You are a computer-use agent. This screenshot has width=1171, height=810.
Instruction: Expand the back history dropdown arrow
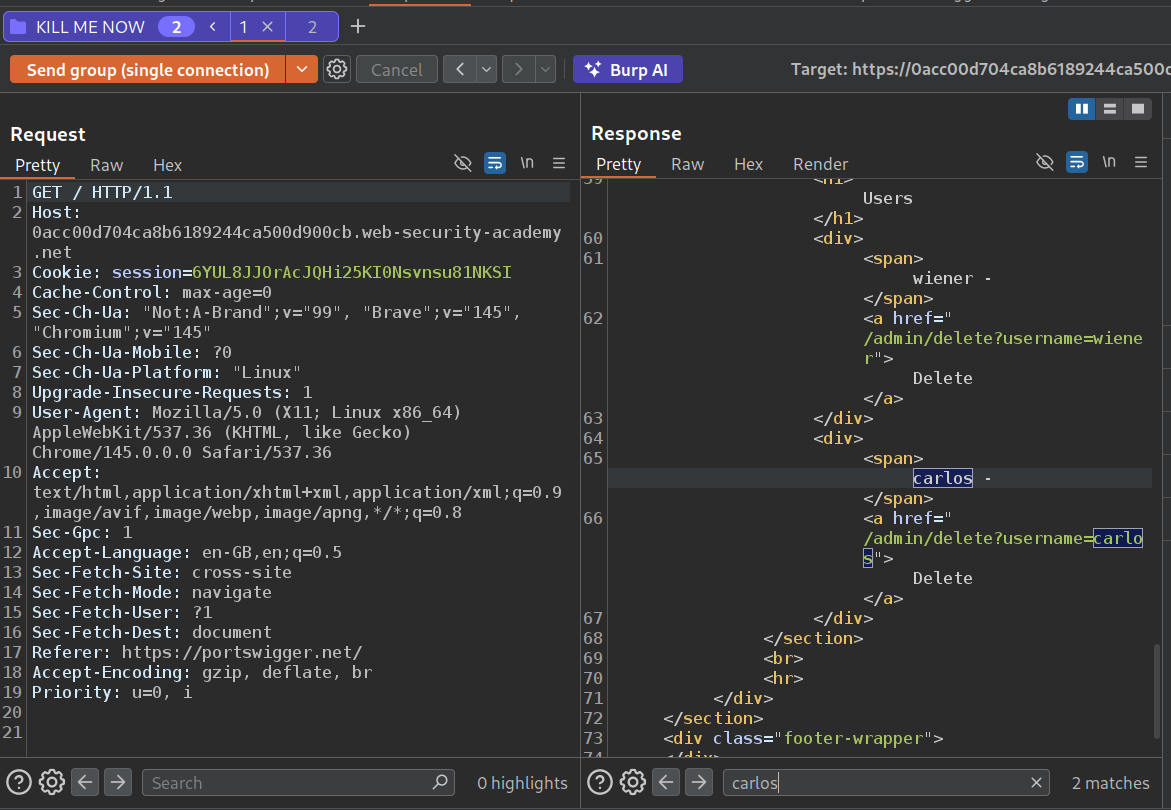[x=486, y=70]
